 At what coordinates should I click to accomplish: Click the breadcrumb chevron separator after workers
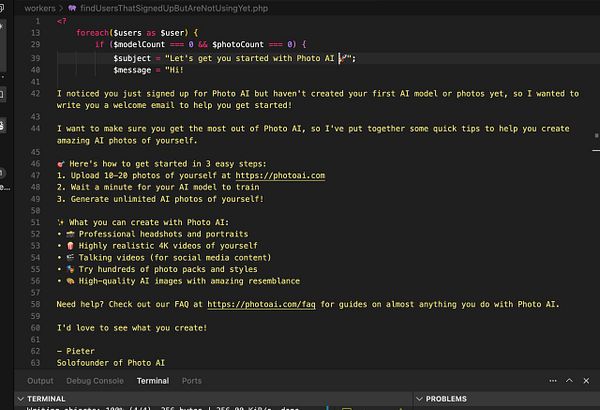click(x=62, y=8)
